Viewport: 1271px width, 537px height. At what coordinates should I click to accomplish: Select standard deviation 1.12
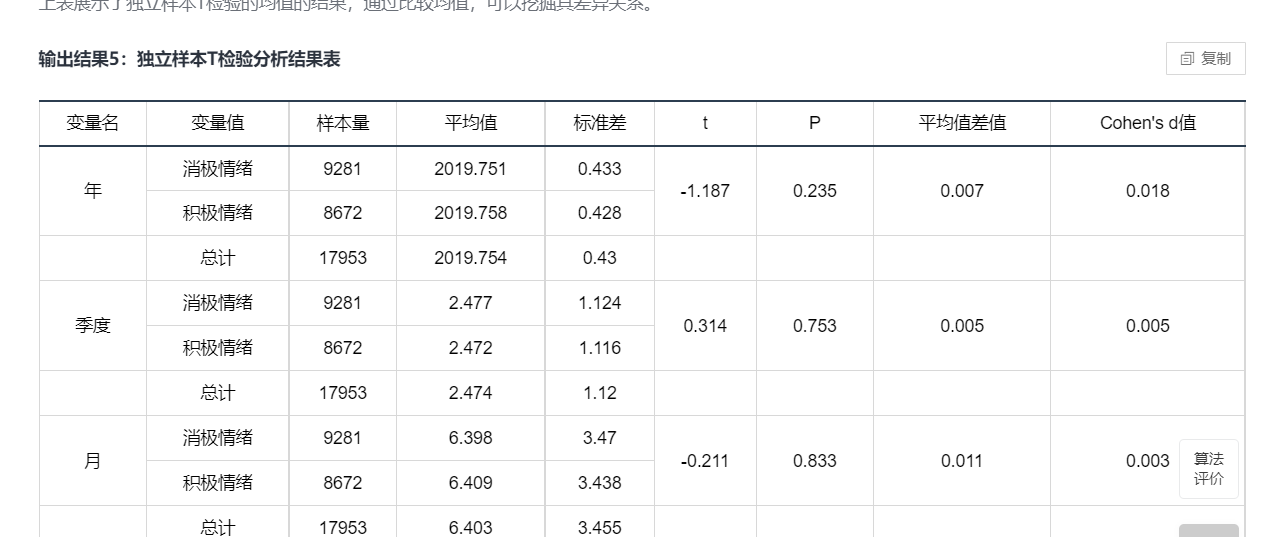click(x=600, y=393)
